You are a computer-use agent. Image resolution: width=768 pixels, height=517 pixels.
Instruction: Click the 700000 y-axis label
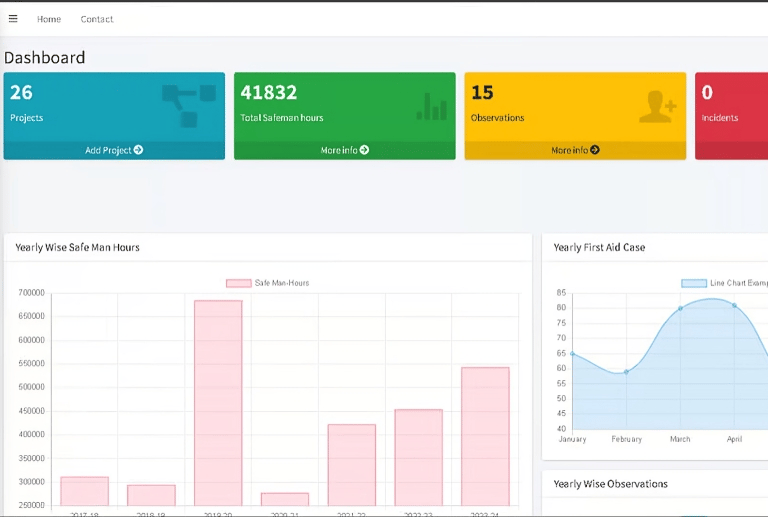(x=31, y=292)
